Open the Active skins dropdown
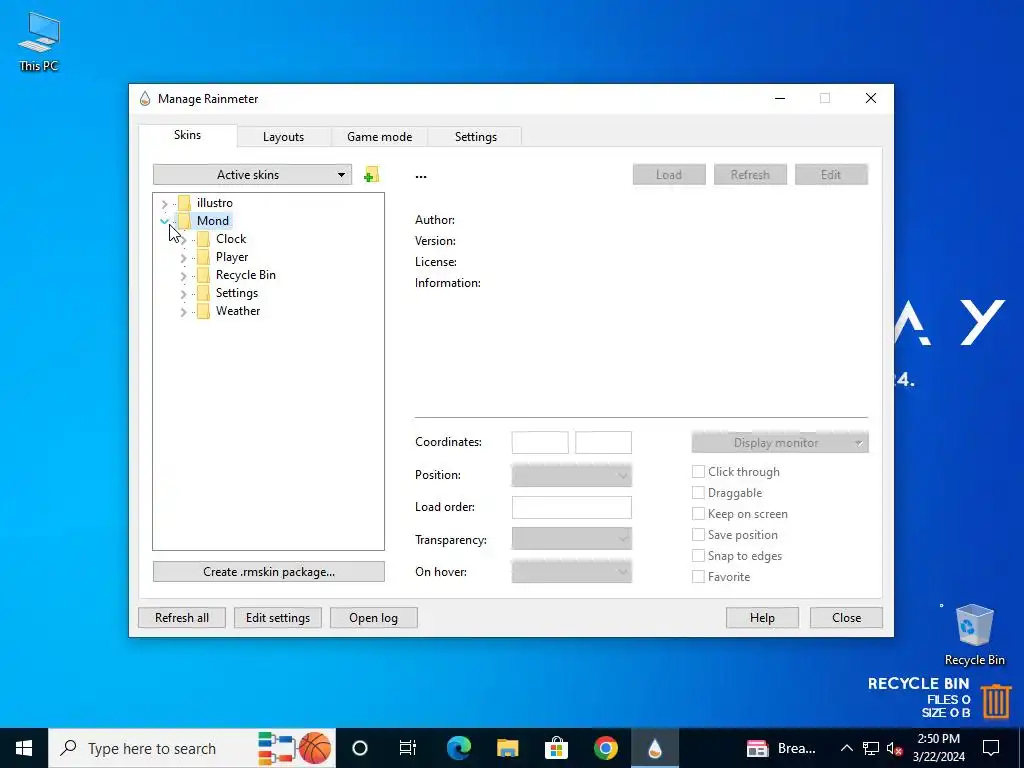This screenshot has height=768, width=1024. [x=252, y=174]
